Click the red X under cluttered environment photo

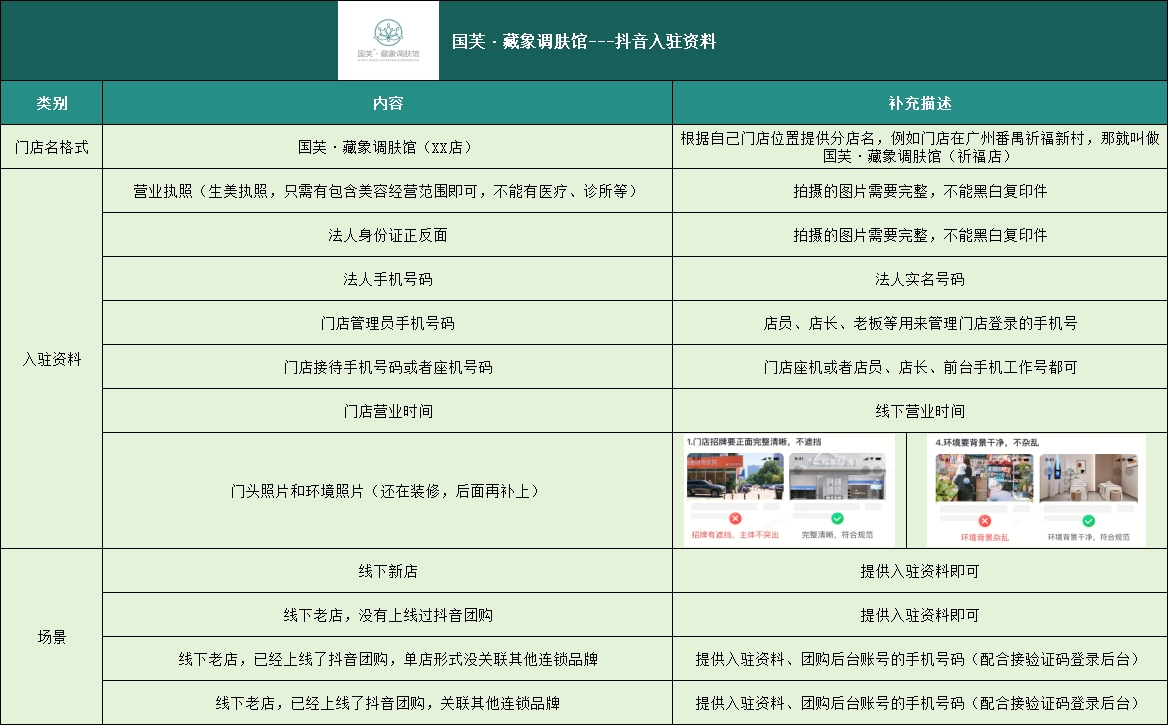point(984,521)
